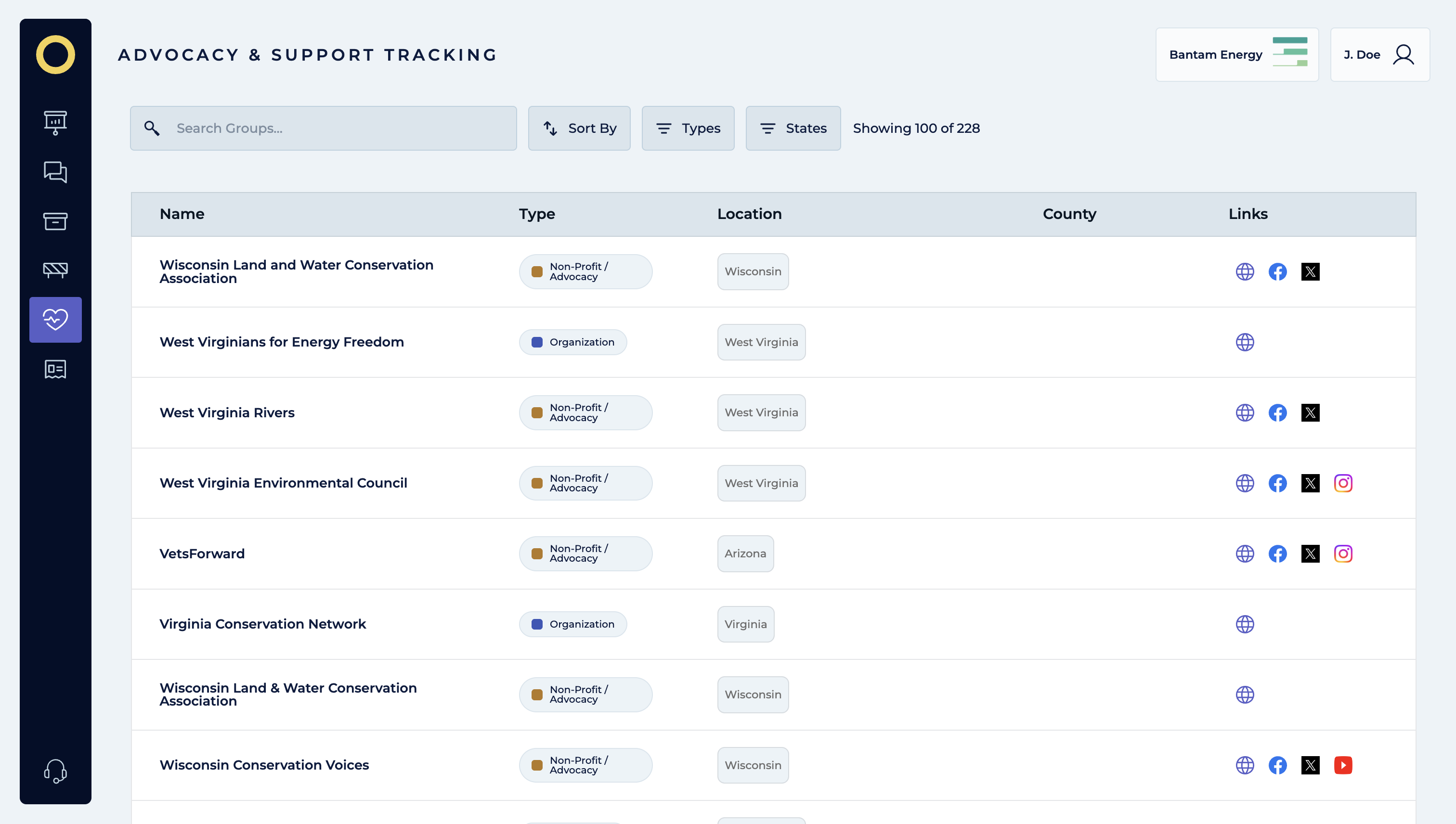Click the headset support icon

55,771
